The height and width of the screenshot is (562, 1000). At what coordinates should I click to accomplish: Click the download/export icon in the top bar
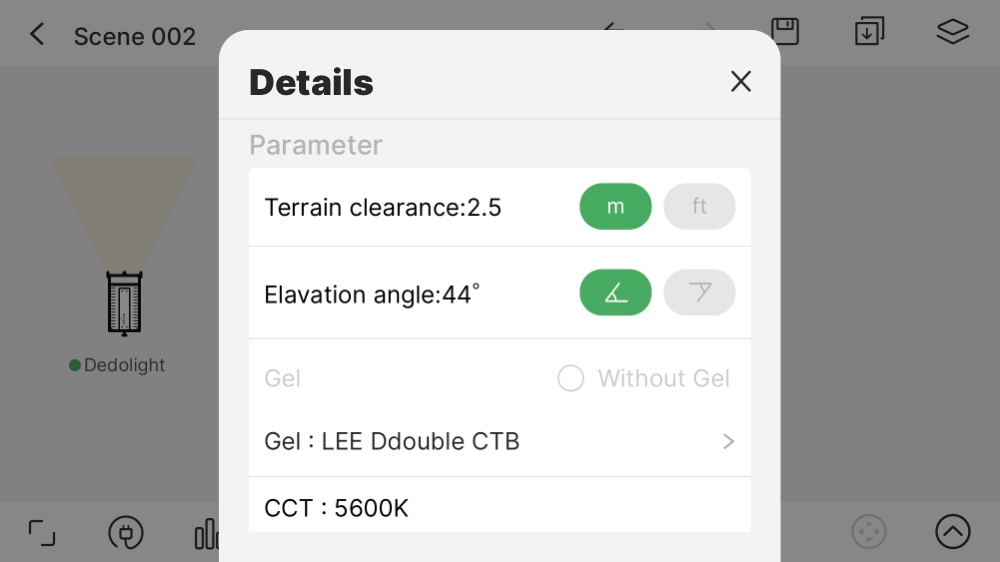(869, 32)
